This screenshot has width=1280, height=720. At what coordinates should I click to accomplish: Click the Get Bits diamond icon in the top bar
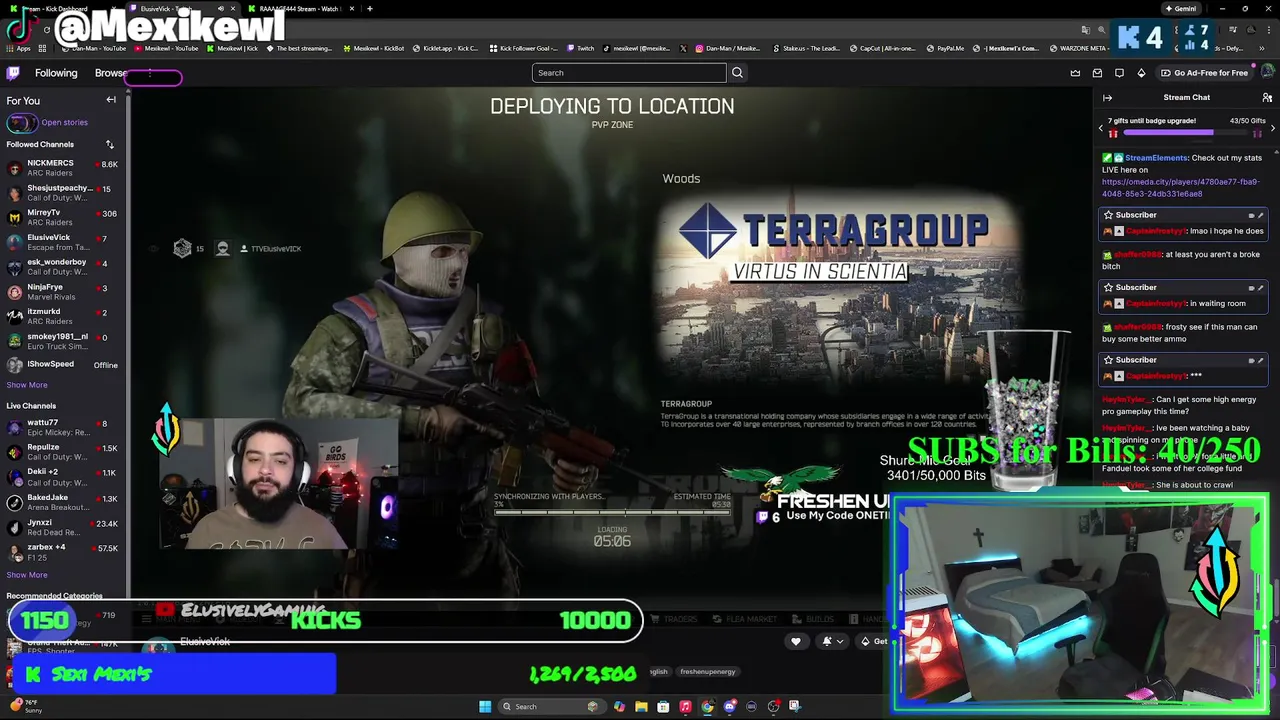click(x=1141, y=73)
